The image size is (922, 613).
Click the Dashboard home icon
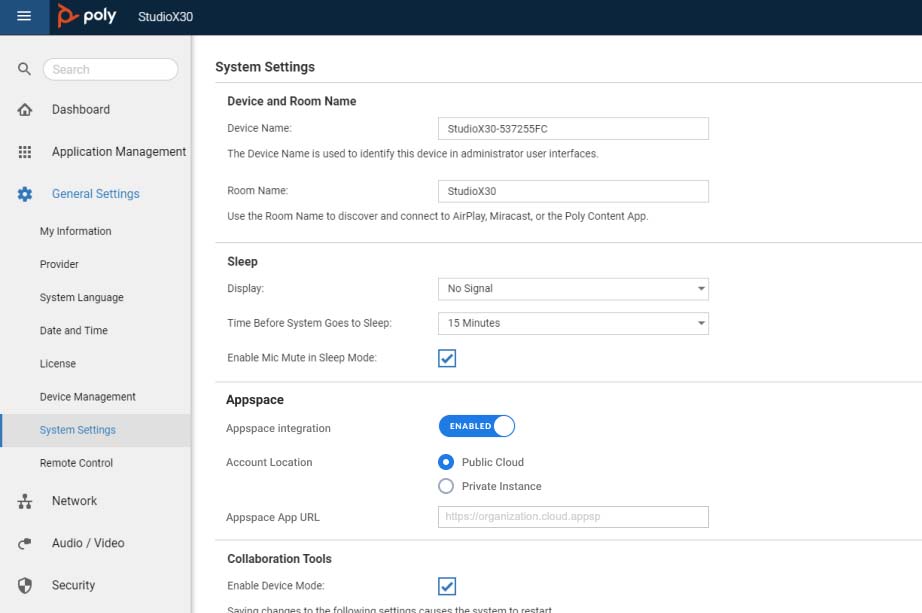[25, 109]
